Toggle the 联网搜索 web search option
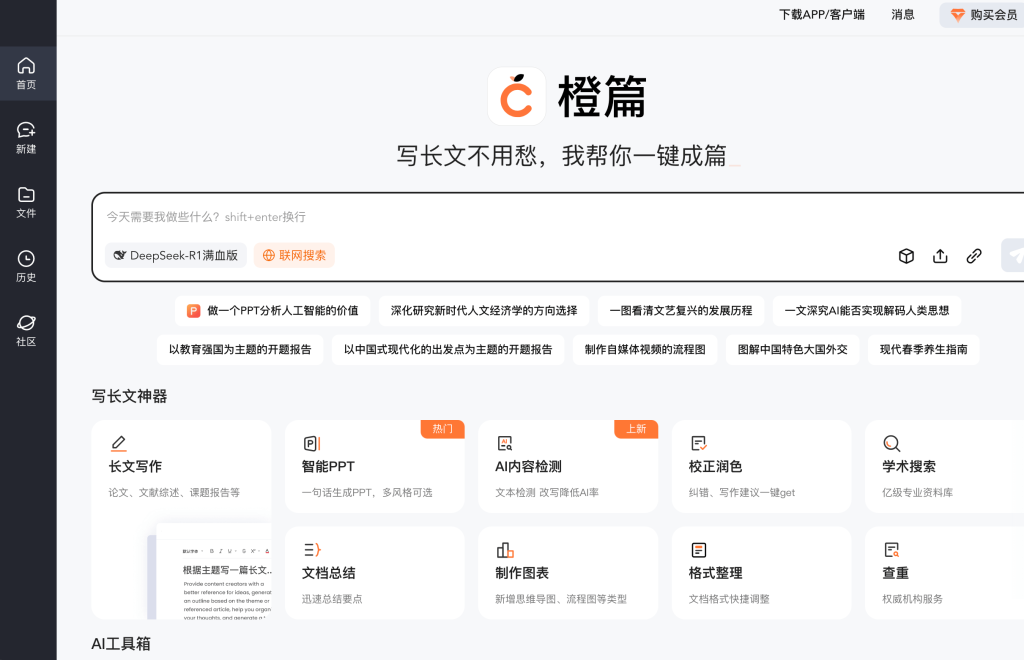This screenshot has height=660, width=1024. [x=295, y=255]
